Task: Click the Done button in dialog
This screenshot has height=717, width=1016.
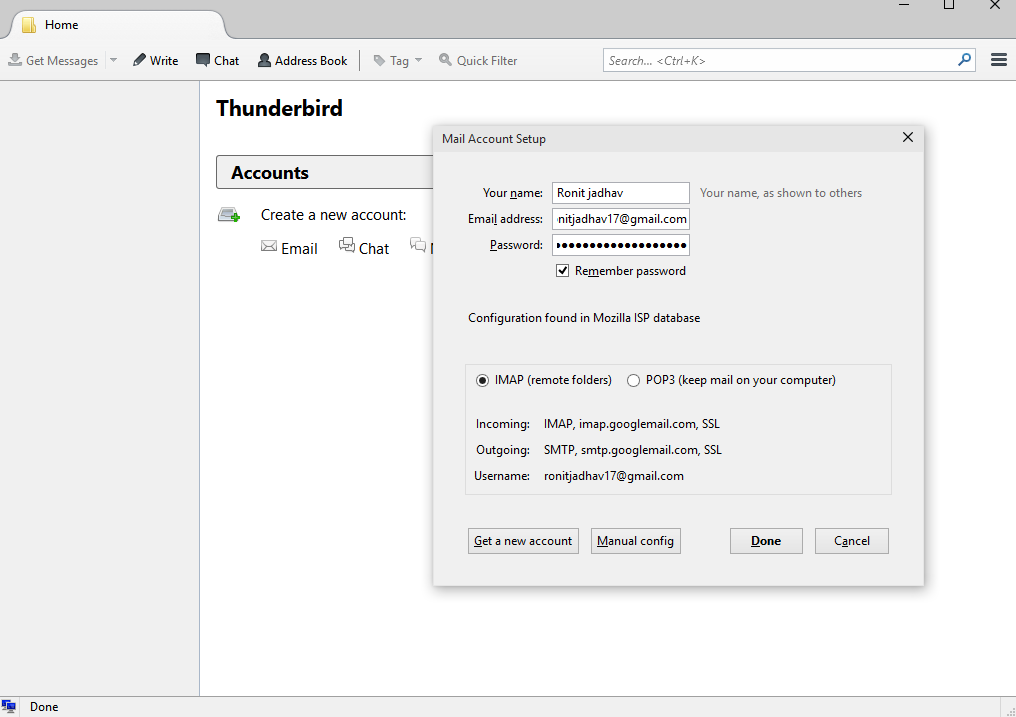Action: pos(766,541)
